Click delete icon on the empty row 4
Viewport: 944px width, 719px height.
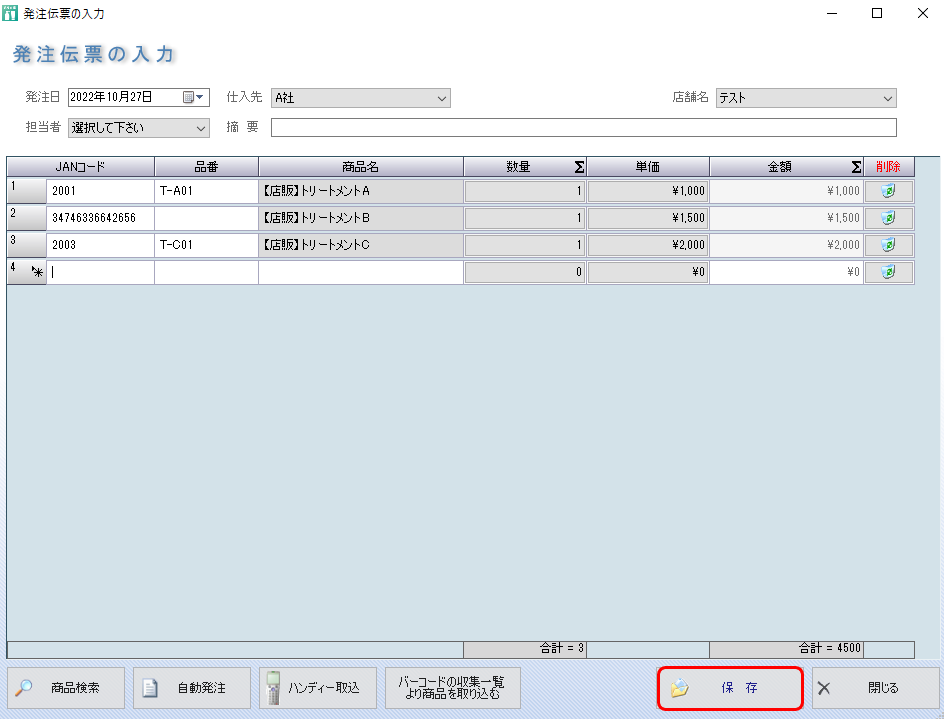888,272
